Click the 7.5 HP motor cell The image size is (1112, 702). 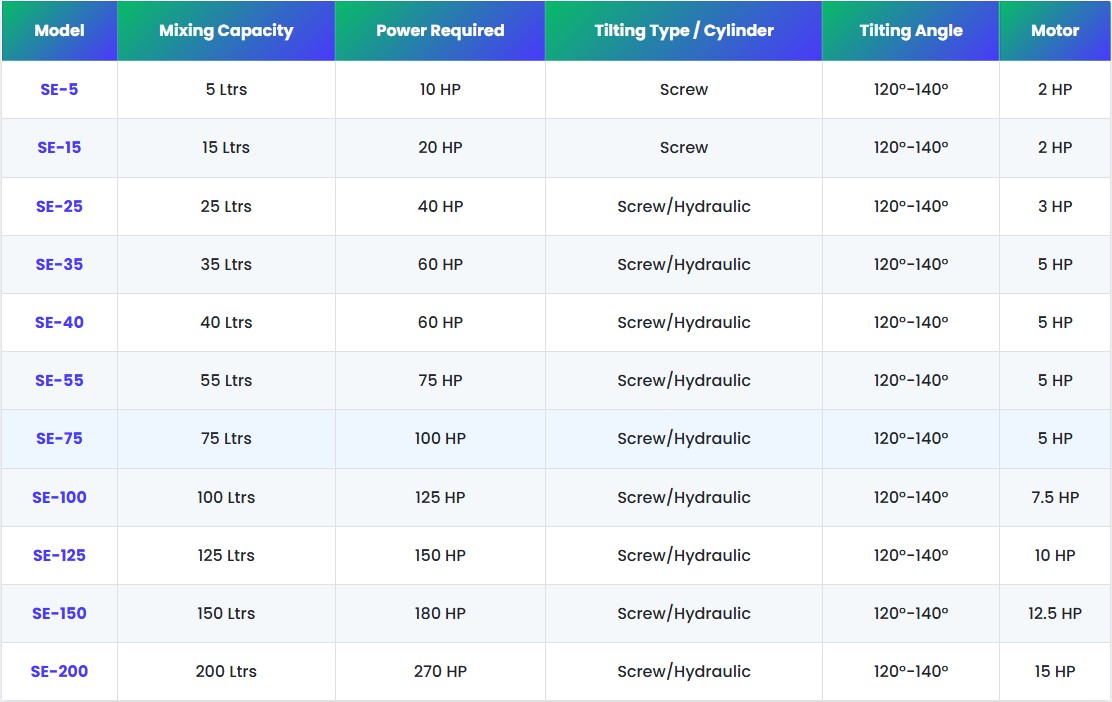pyautogui.click(x=1055, y=498)
